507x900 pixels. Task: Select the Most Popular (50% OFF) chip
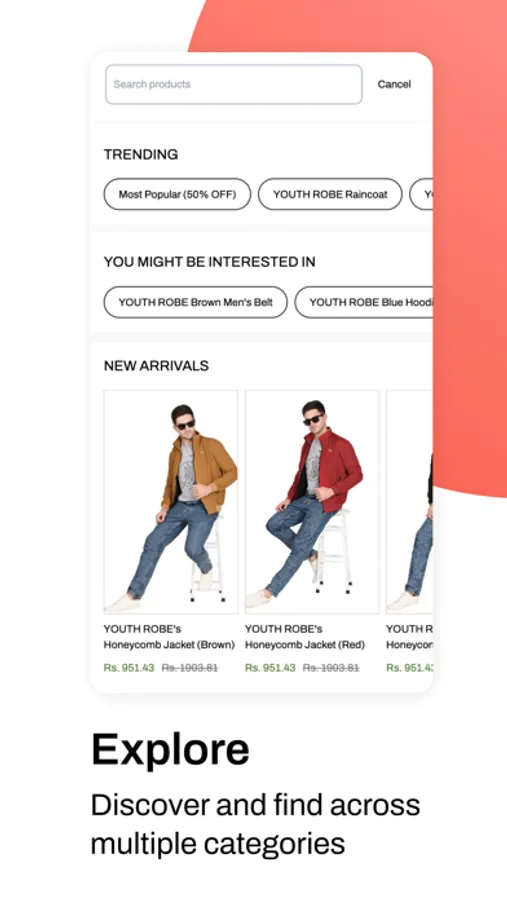(177, 194)
